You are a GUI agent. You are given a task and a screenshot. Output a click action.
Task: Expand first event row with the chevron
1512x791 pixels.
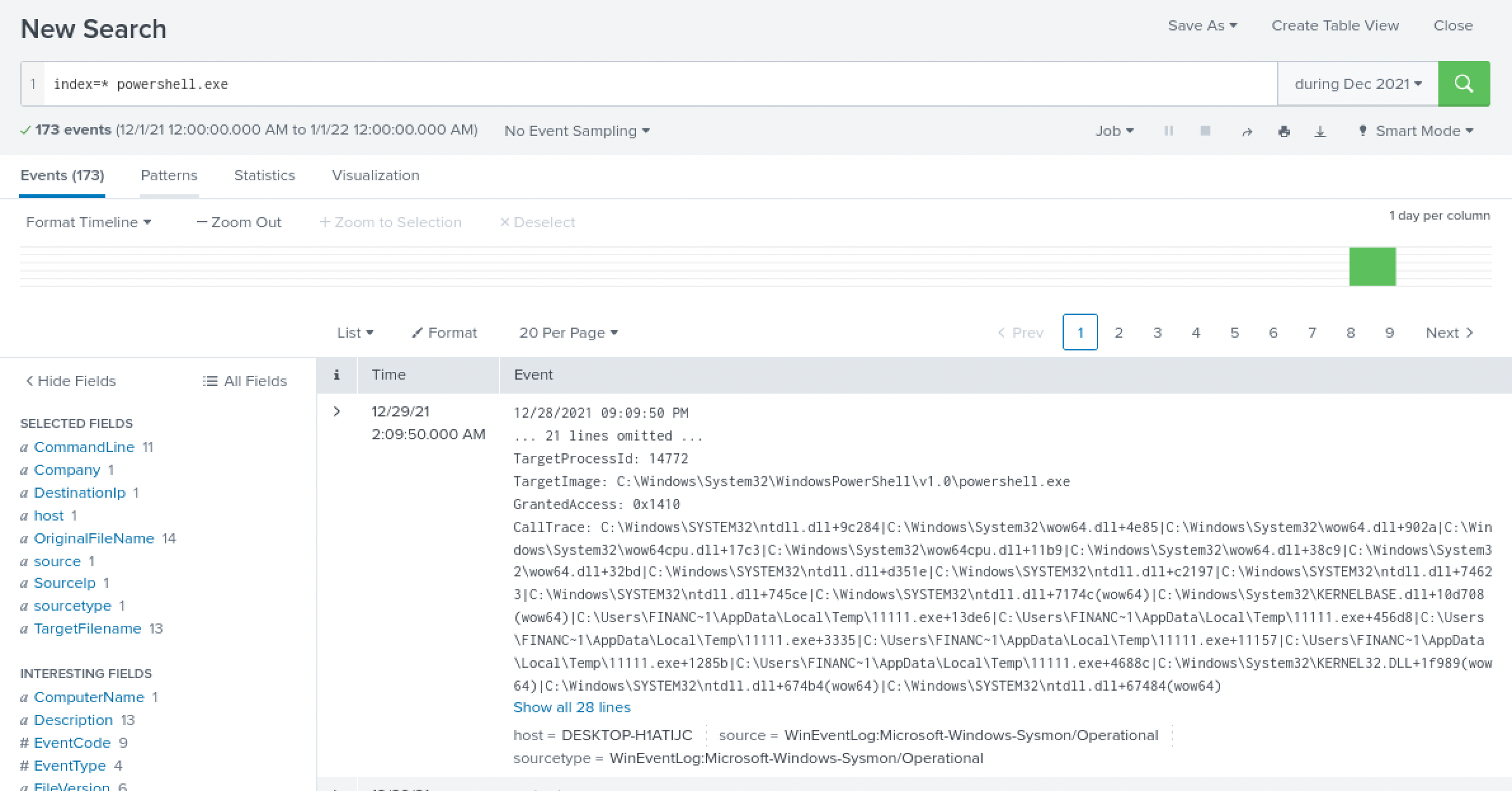point(337,411)
